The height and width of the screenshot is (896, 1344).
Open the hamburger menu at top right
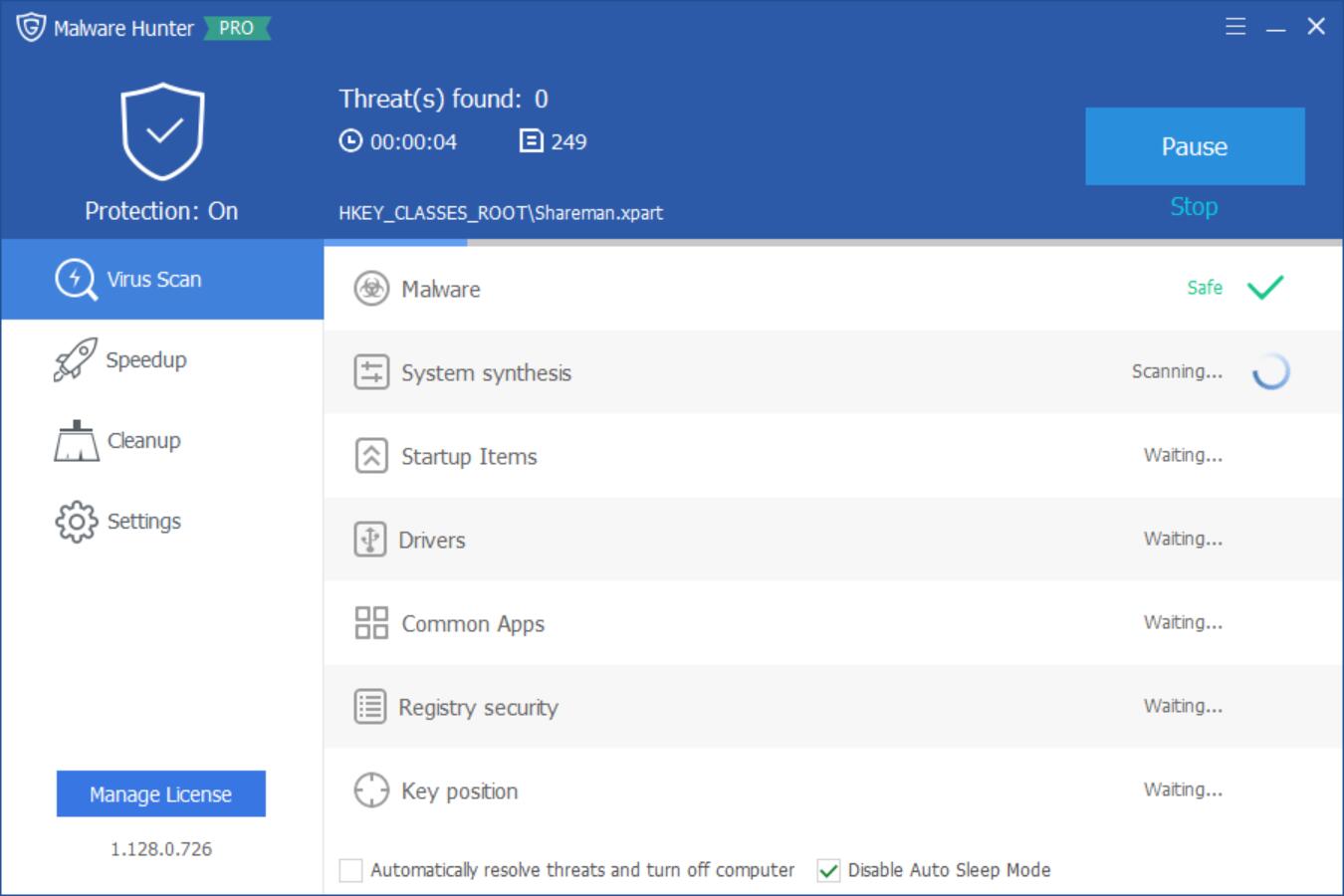1234,27
